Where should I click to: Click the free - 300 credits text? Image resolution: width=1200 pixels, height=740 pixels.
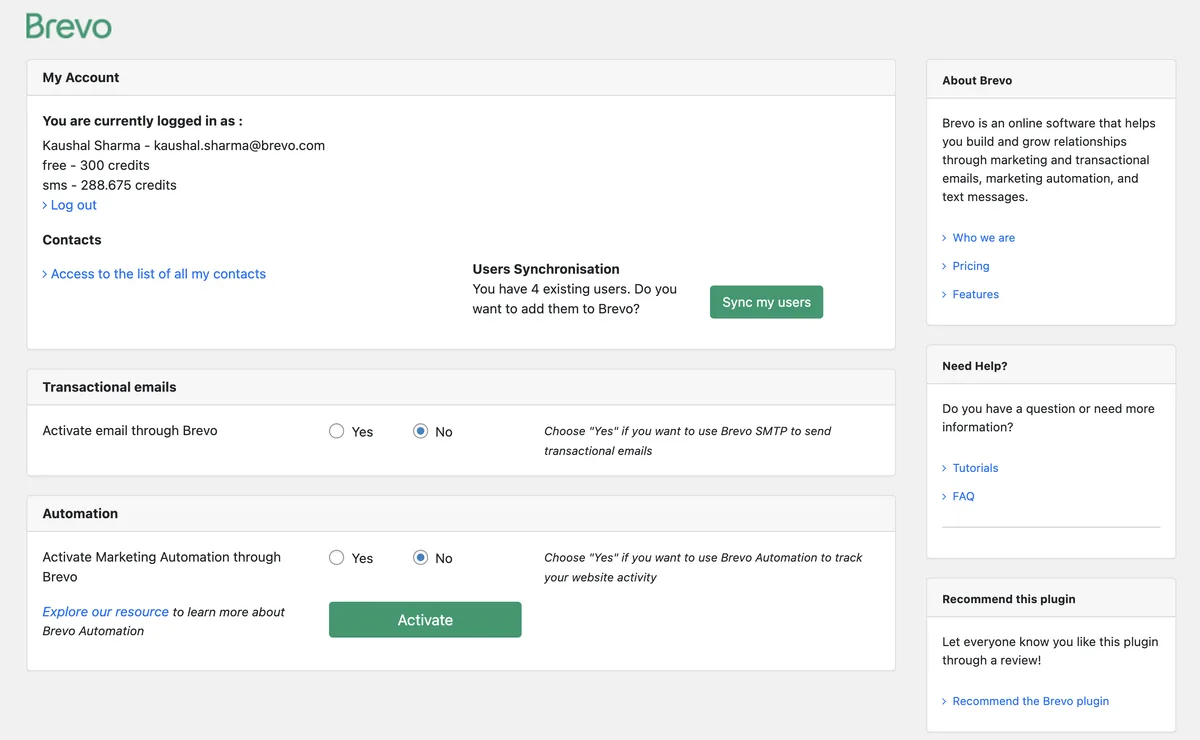(x=96, y=165)
